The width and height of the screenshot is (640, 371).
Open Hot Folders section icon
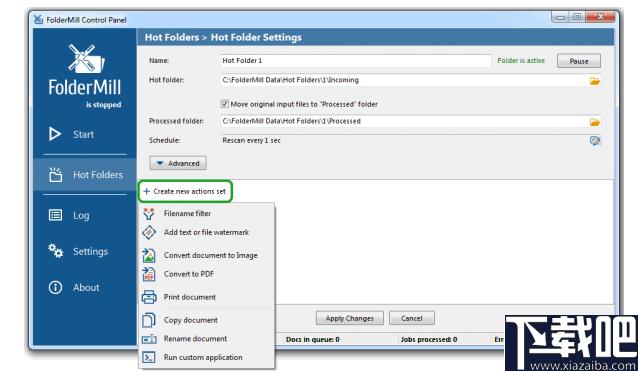coord(56,175)
